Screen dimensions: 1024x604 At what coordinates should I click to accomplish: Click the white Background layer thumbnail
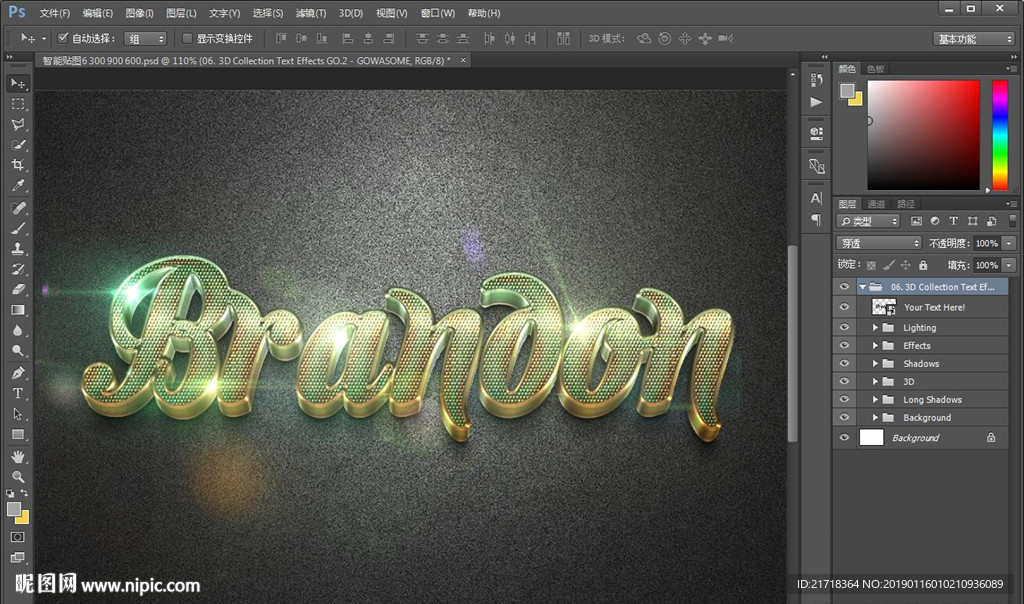[x=872, y=437]
